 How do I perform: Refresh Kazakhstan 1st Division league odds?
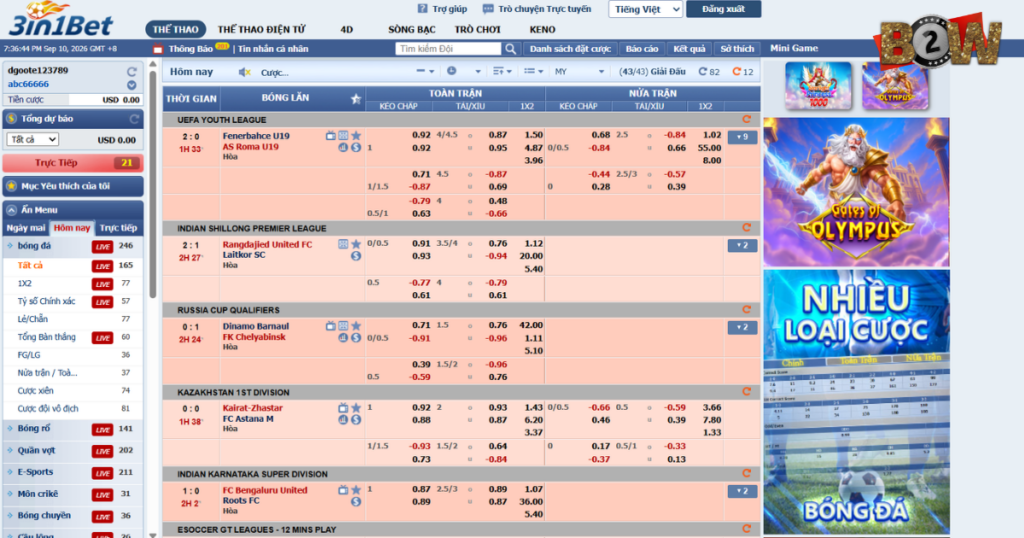[746, 392]
